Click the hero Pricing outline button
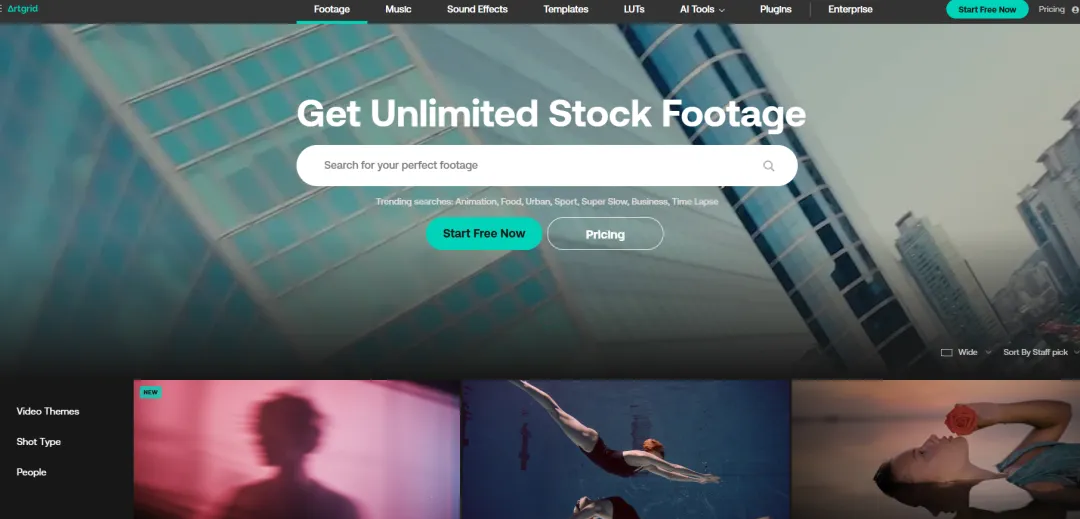The image size is (1080, 519). tap(605, 234)
